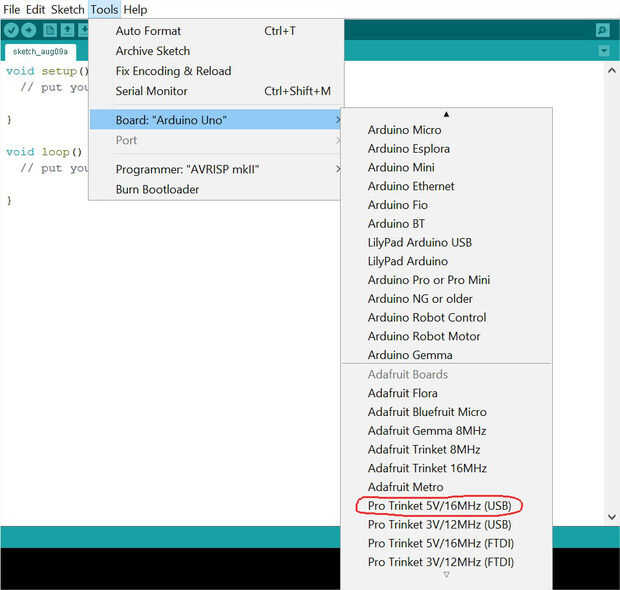
Task: Select Pro Trinket 3V/12MHz (USB) board
Action: tap(446, 525)
